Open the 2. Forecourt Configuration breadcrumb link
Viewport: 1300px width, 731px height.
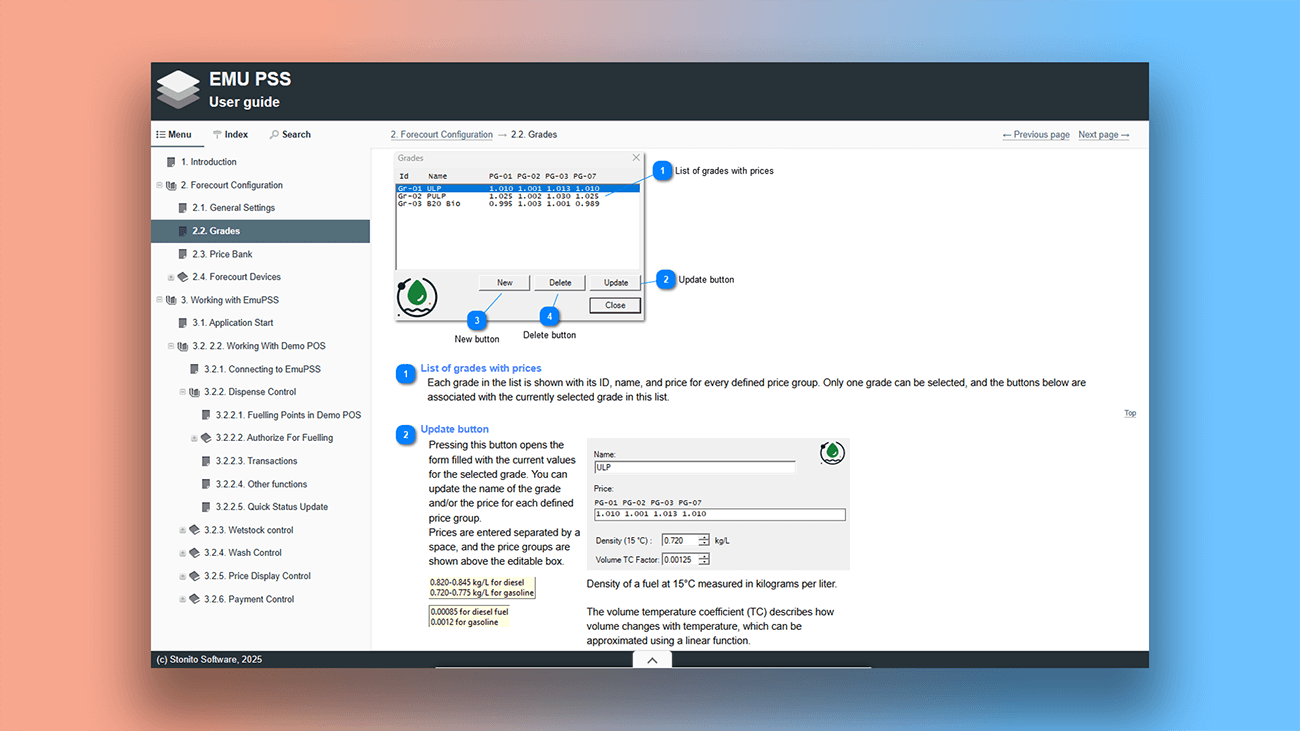click(x=441, y=133)
